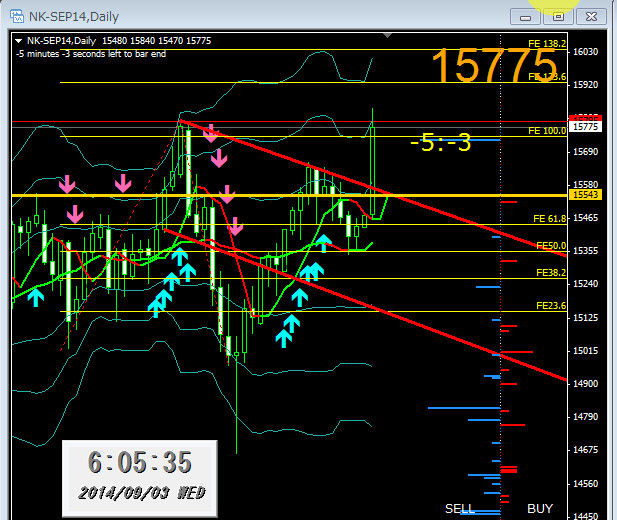Click the 15465 price scale value
617x520 pixels.
(x=586, y=218)
